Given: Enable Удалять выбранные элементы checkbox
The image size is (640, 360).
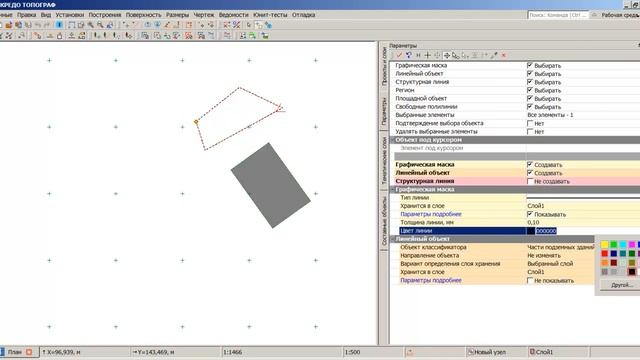Looking at the screenshot, I should pos(530,131).
